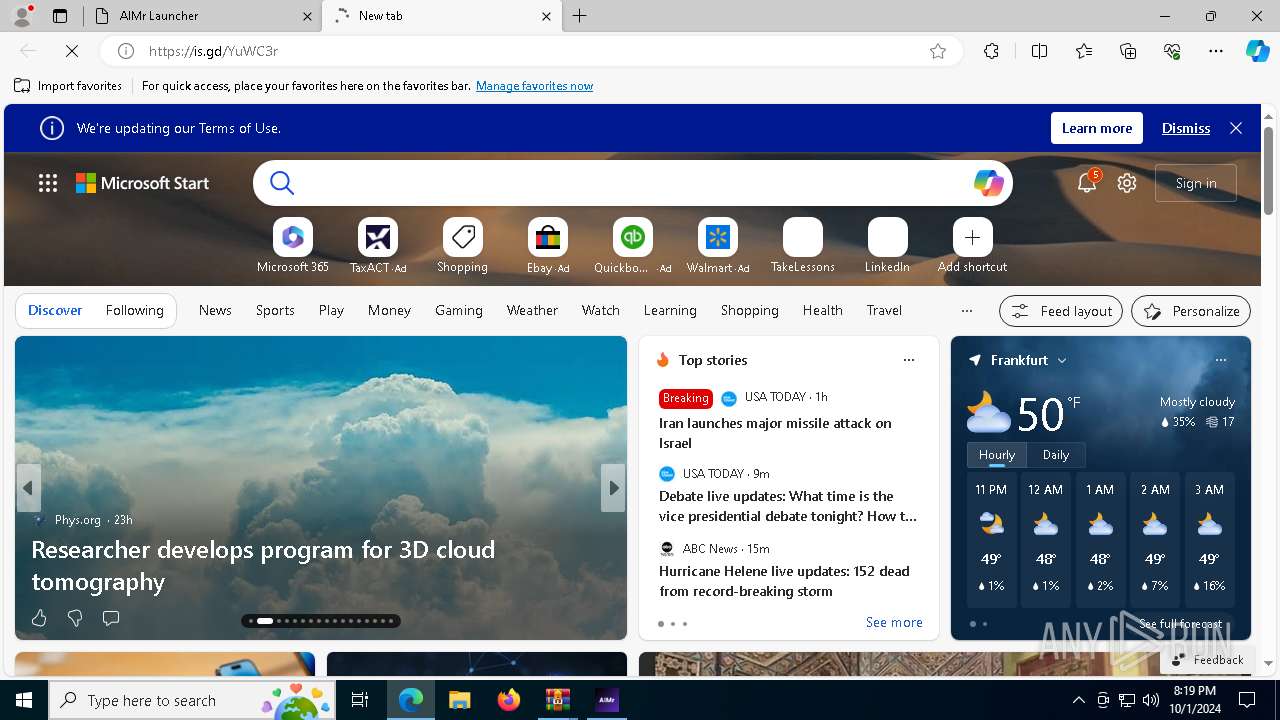
Task: Open the TakeLessons shortcut tile
Action: (803, 245)
